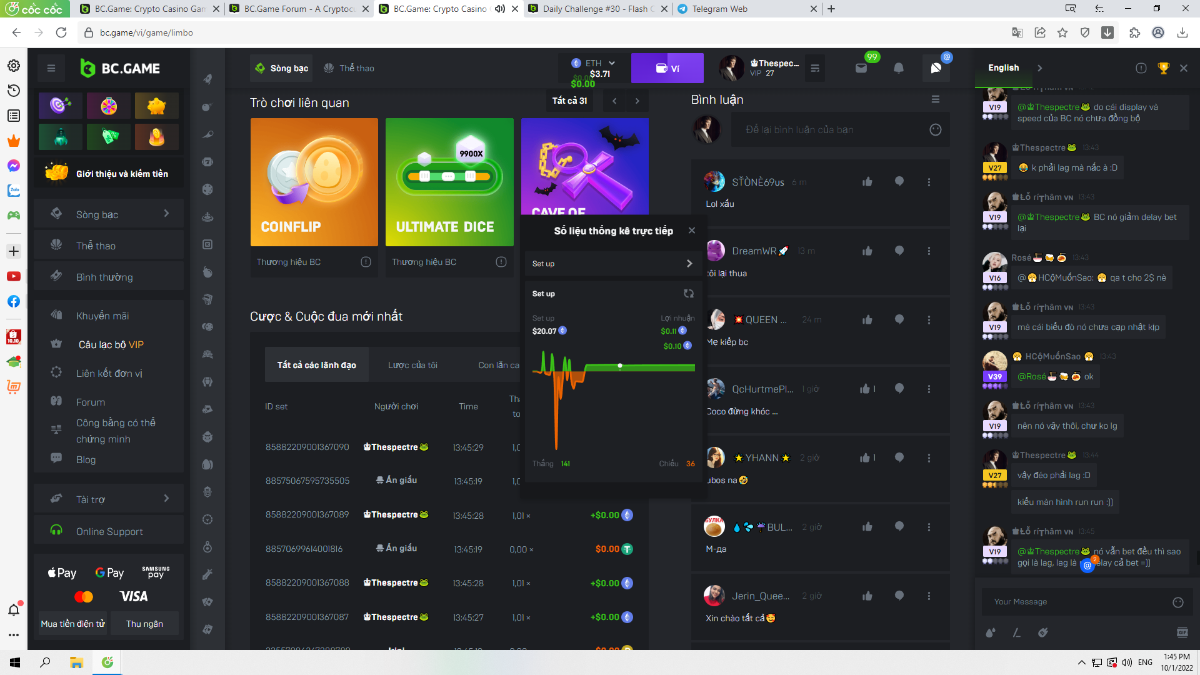The height and width of the screenshot is (675, 1200).
Task: Like STÖNÈ69us's comment with thumbs up
Action: pos(867,181)
